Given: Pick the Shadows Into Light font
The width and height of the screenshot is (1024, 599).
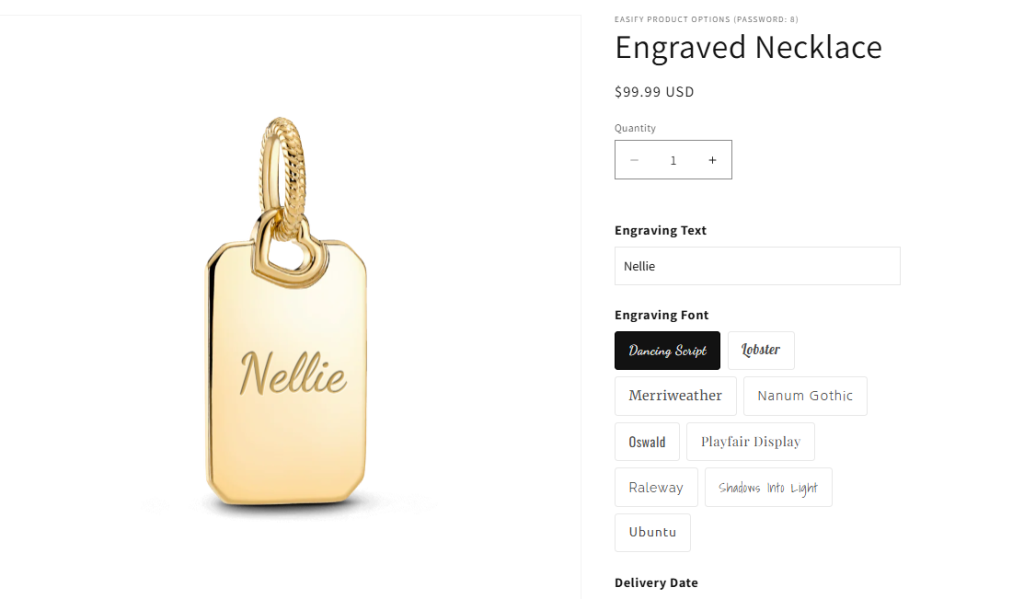Looking at the screenshot, I should pyautogui.click(x=768, y=488).
